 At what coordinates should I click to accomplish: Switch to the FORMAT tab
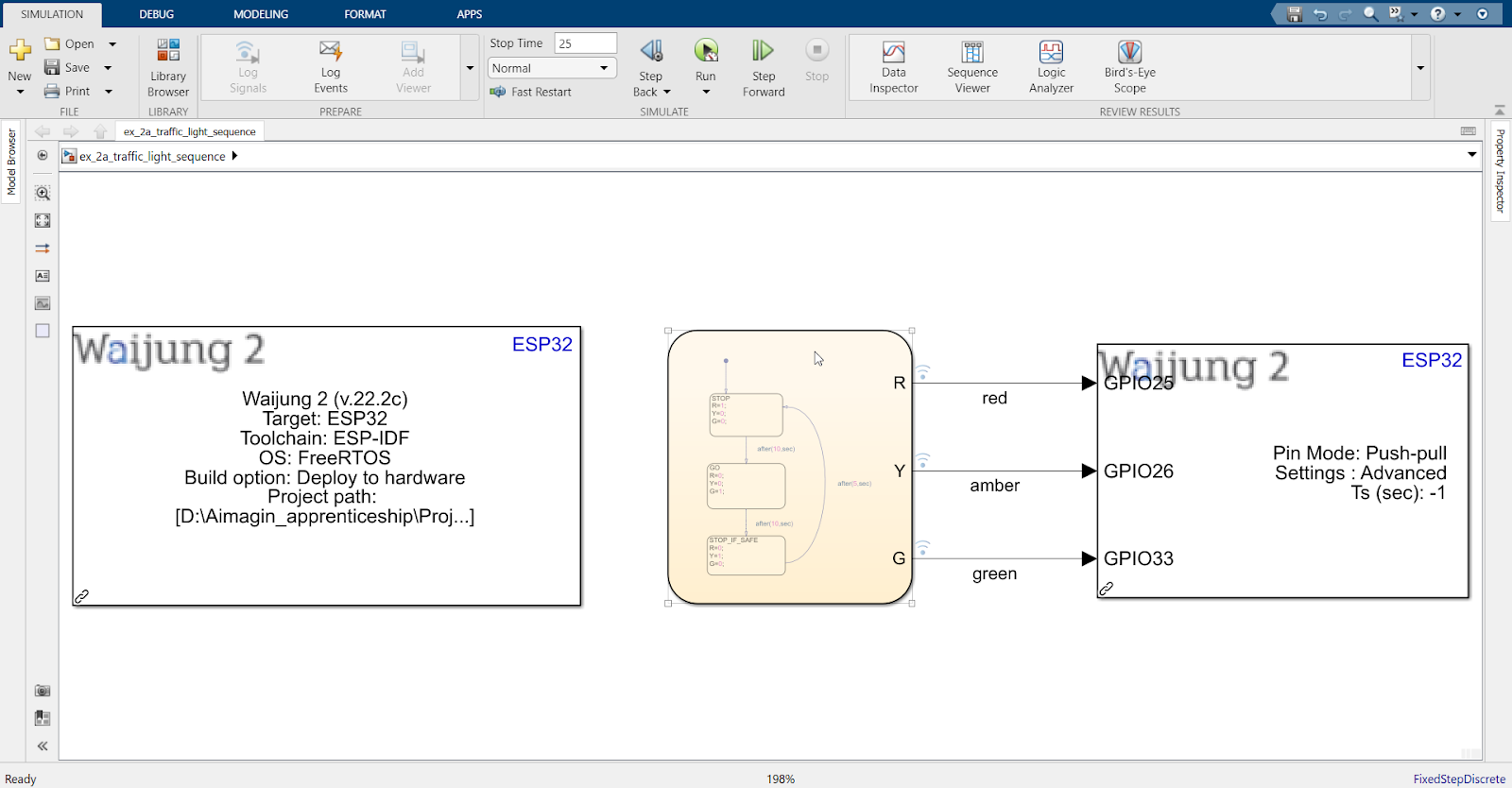365,14
